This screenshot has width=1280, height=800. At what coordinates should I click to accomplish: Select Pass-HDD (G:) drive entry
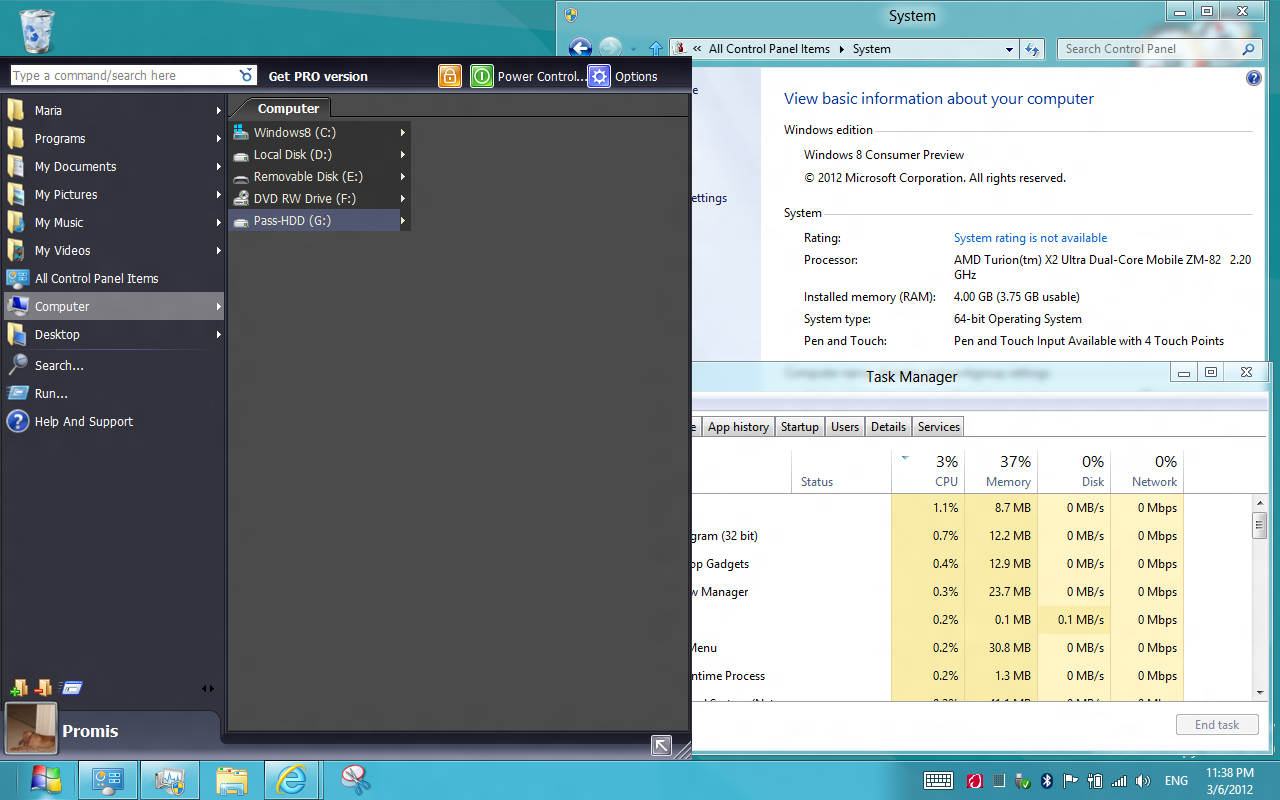pyautogui.click(x=314, y=220)
